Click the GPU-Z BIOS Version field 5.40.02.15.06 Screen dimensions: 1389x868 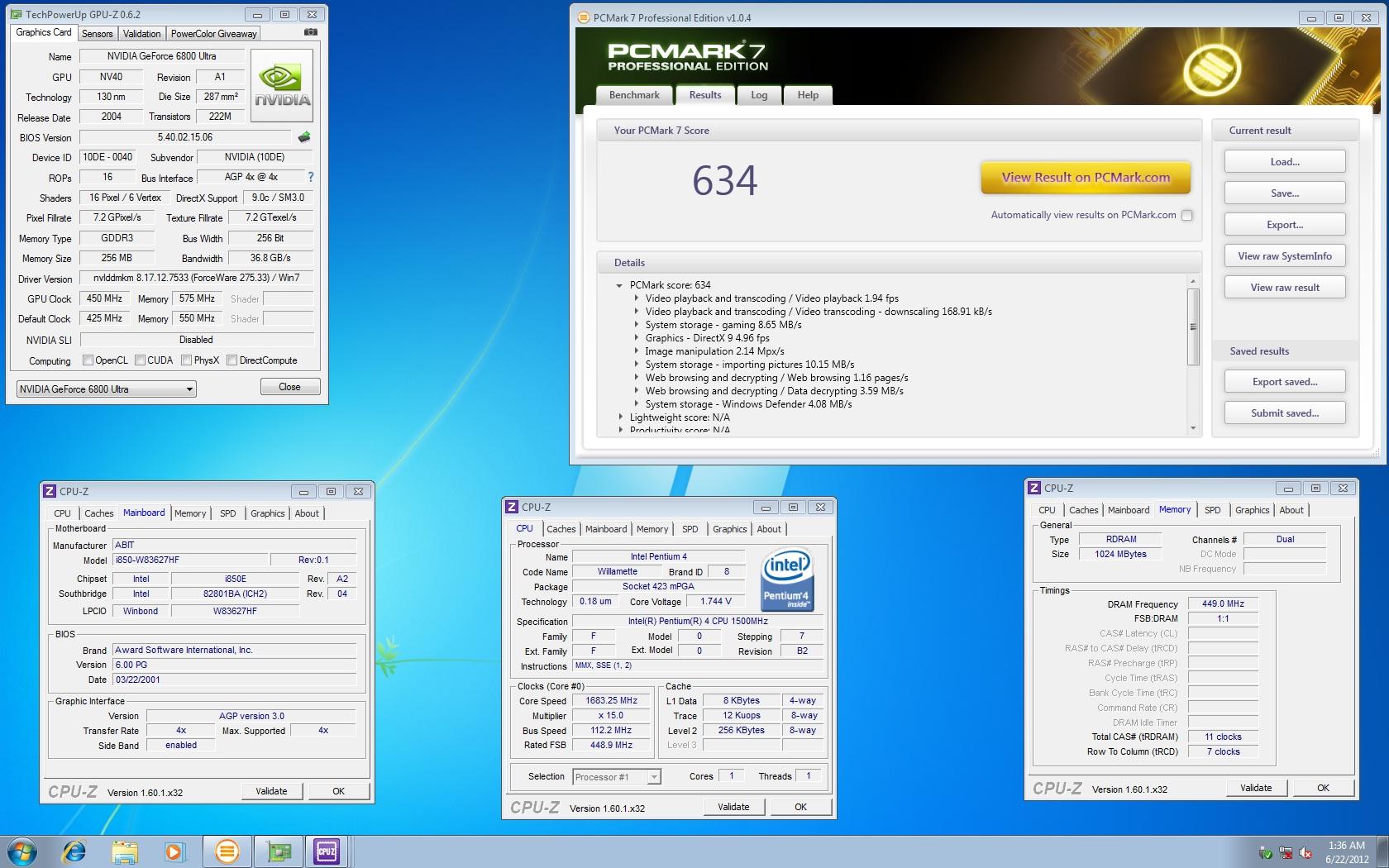[x=185, y=137]
